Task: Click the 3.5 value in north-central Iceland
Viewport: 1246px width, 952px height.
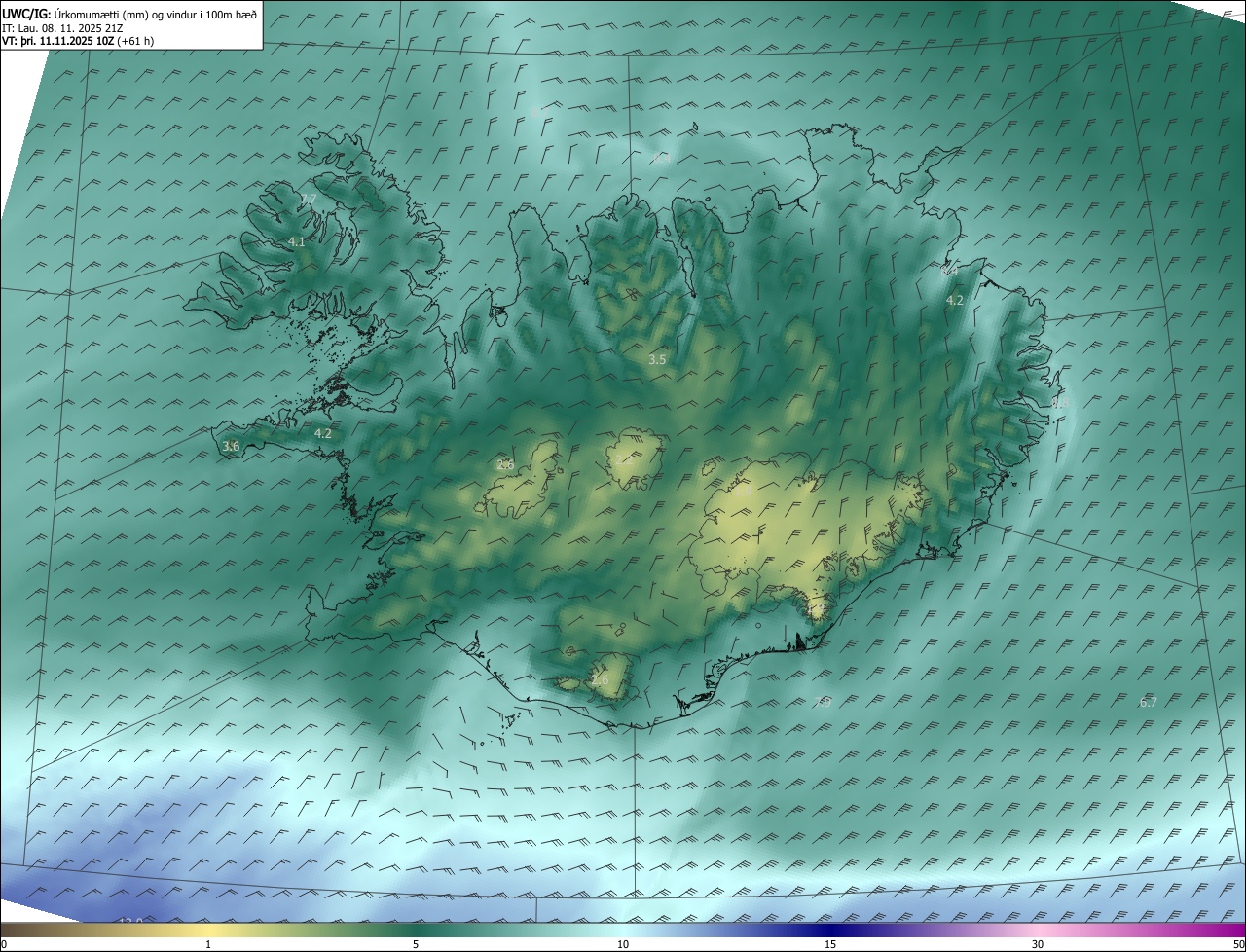Action: 657,359
